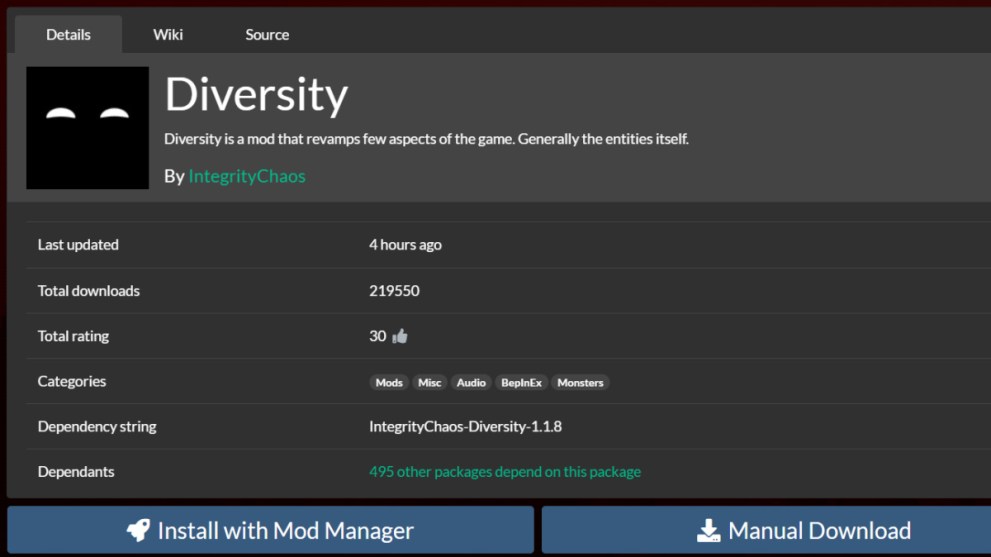Open the BepInEx category tag
991x557 pixels.
coord(521,382)
